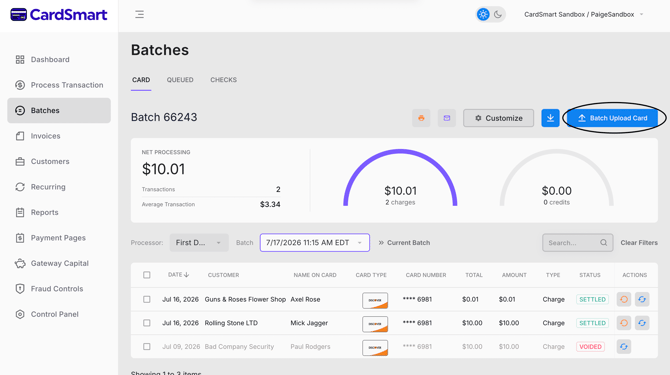670x375 pixels.
Task: Click the Discover card icon in Paul Rodgers row
Action: [375, 347]
